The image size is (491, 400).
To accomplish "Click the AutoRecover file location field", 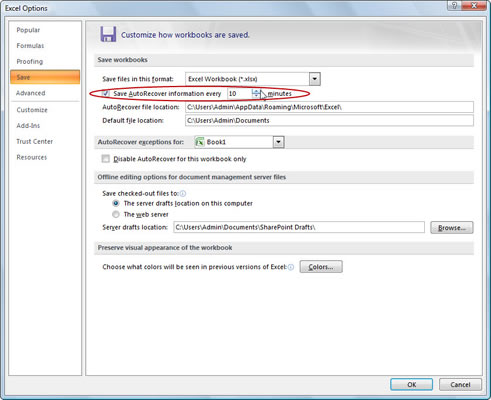I will coord(329,107).
